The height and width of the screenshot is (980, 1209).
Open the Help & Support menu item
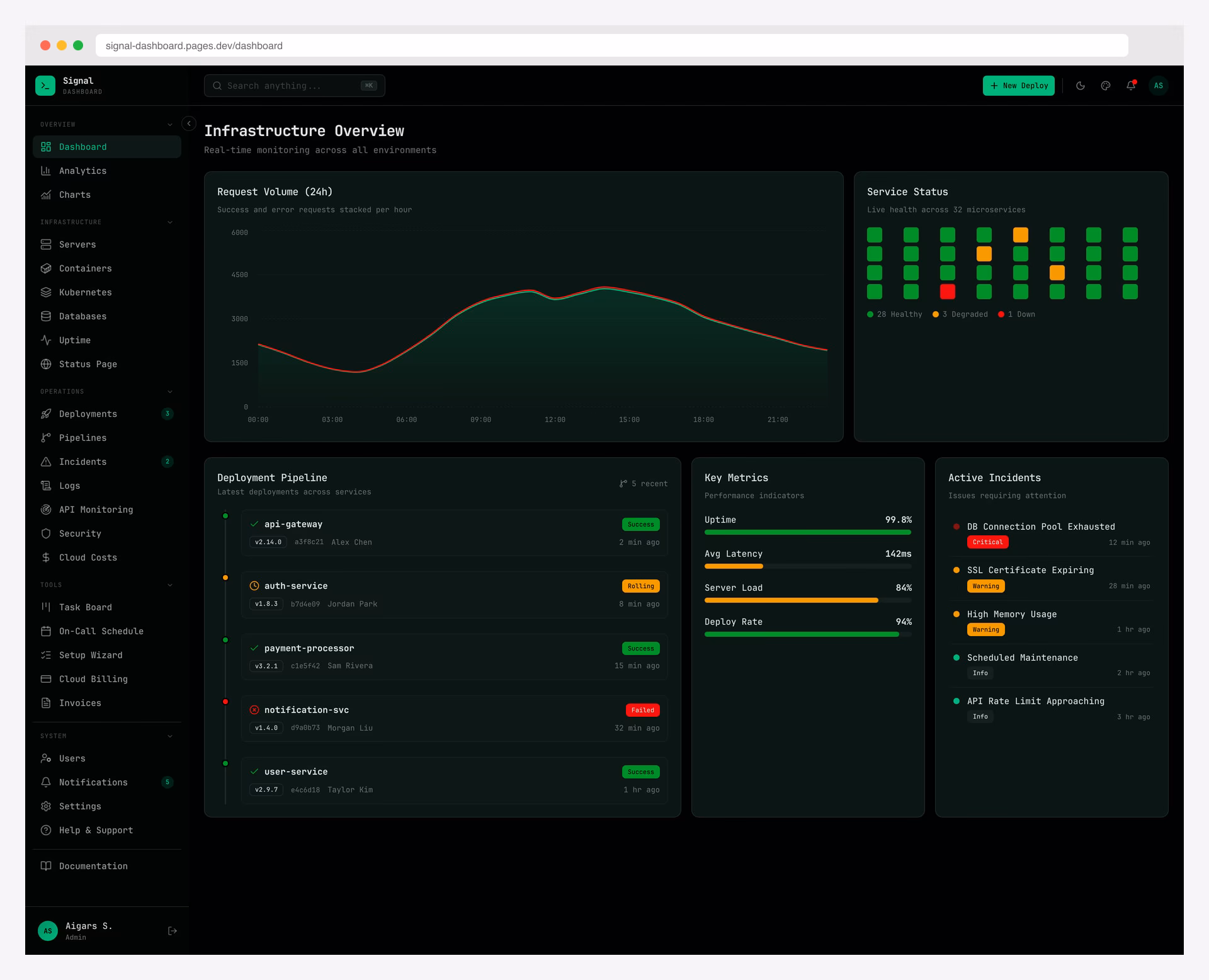coord(107,830)
